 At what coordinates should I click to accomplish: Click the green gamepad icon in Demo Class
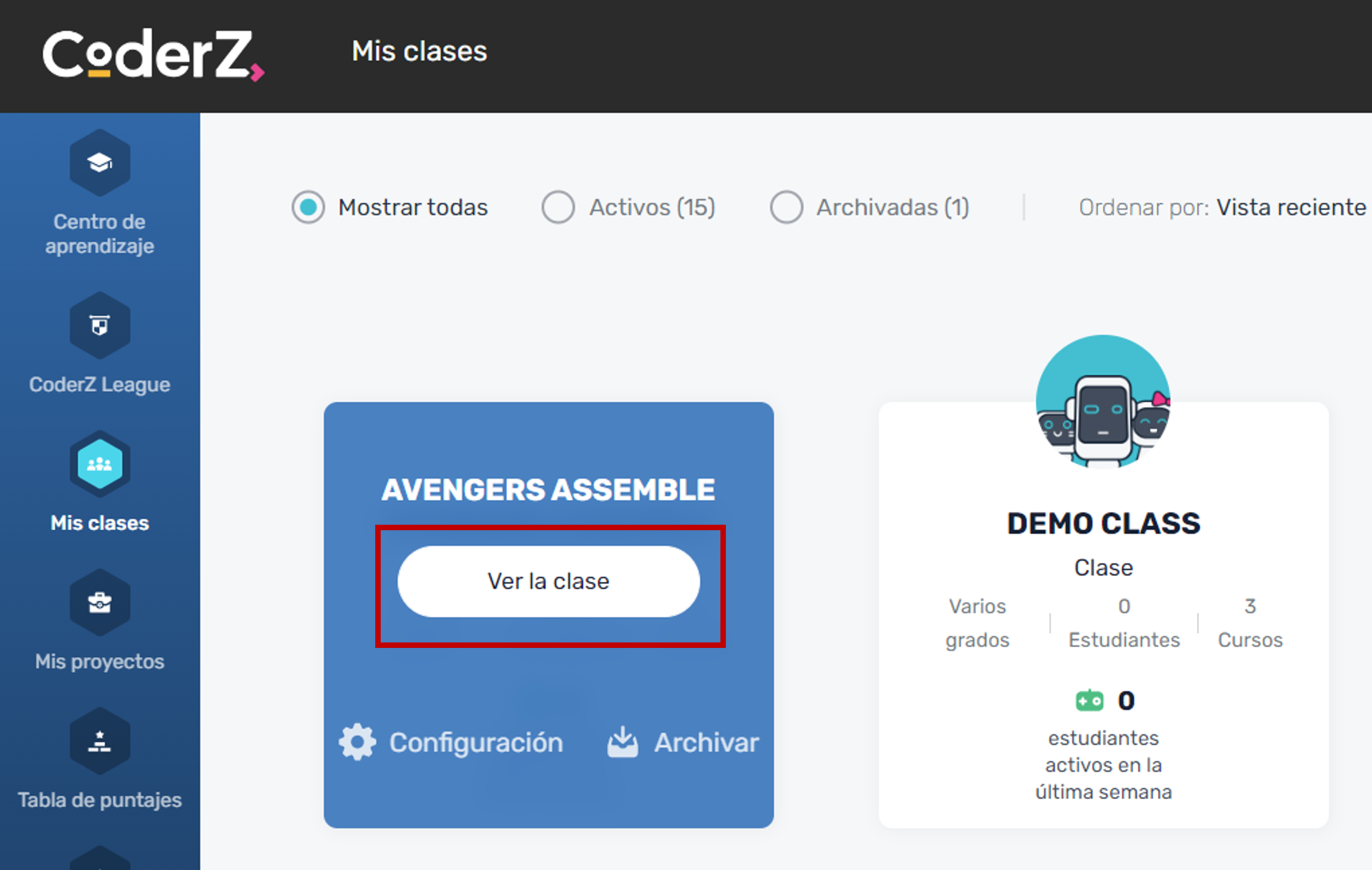coord(1089,700)
